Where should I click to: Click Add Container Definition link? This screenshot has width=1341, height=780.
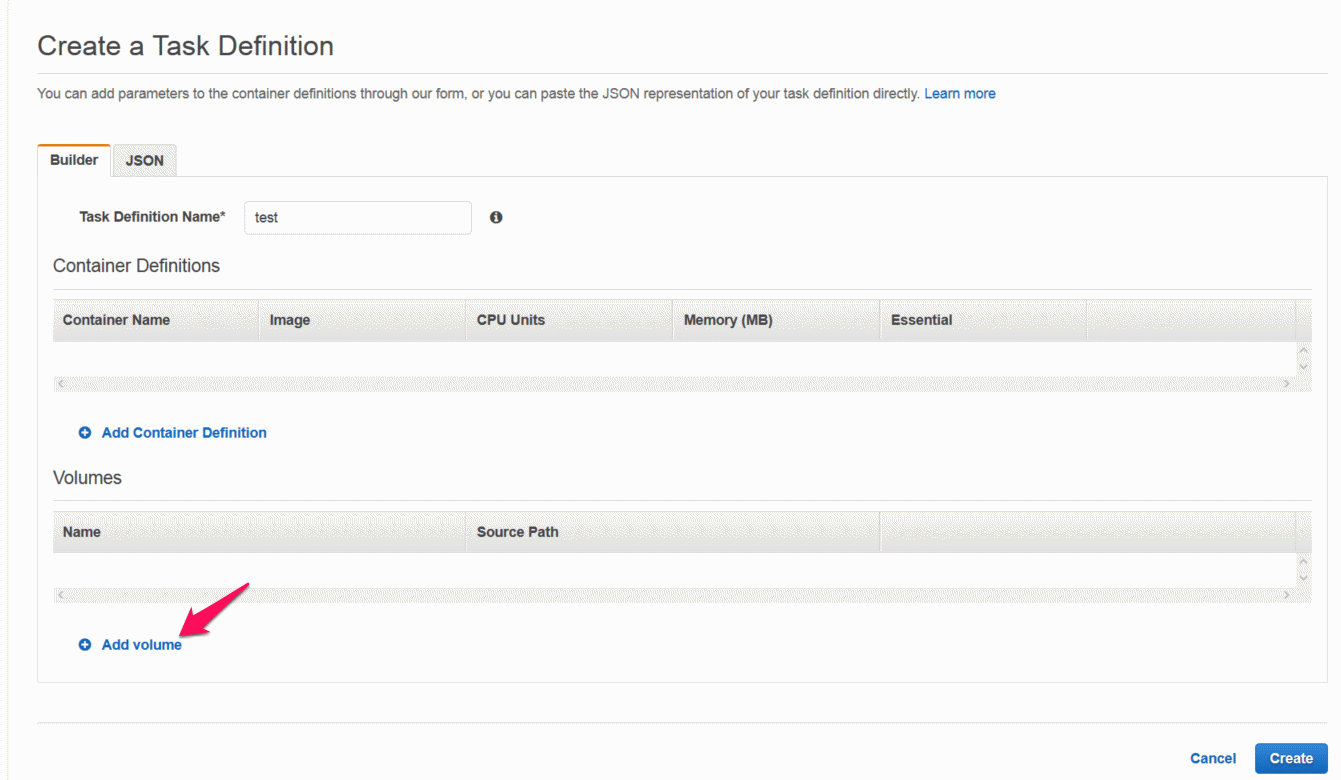tap(184, 433)
